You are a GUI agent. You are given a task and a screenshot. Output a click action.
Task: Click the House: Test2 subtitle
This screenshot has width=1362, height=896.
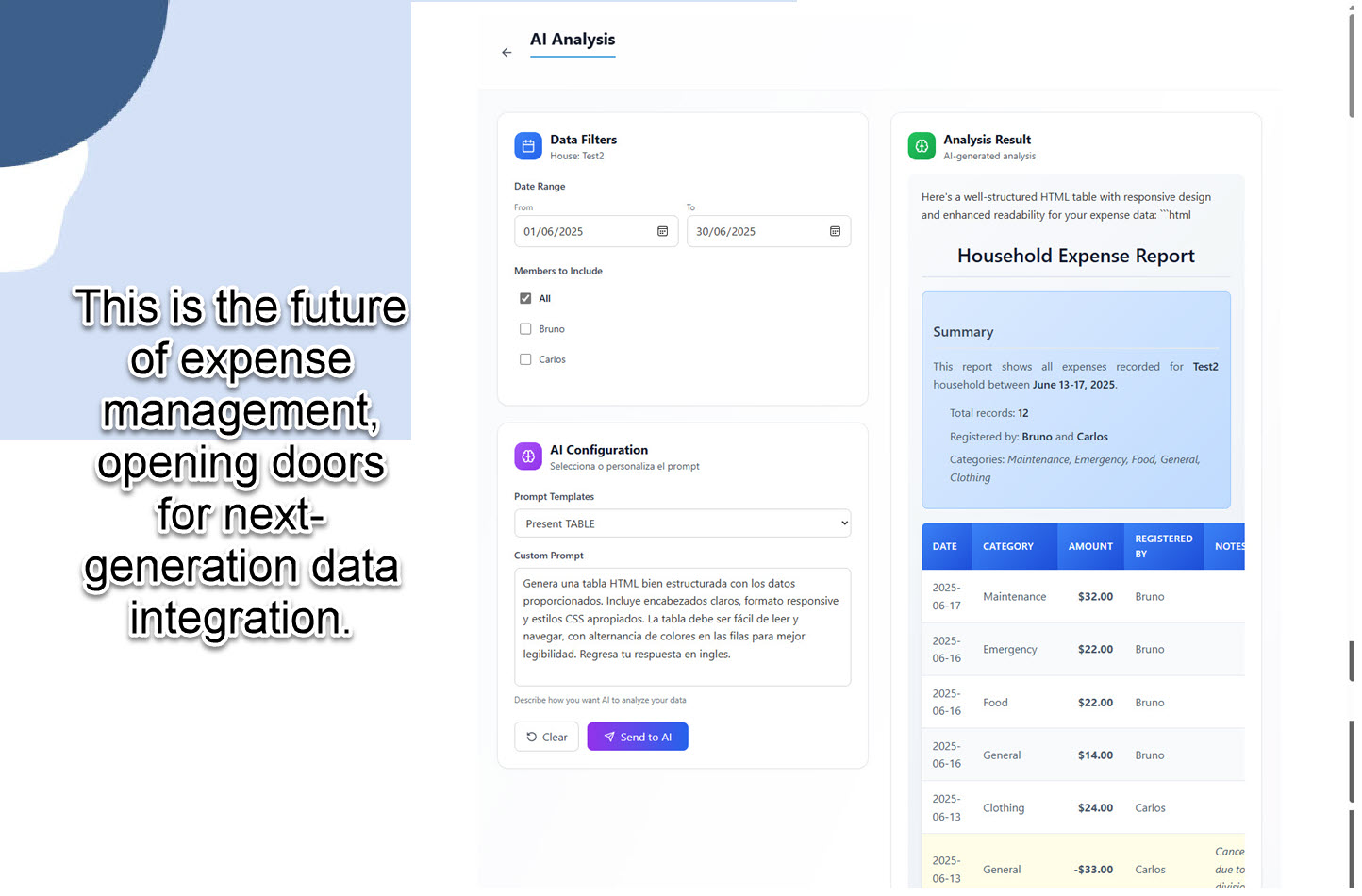(x=577, y=157)
